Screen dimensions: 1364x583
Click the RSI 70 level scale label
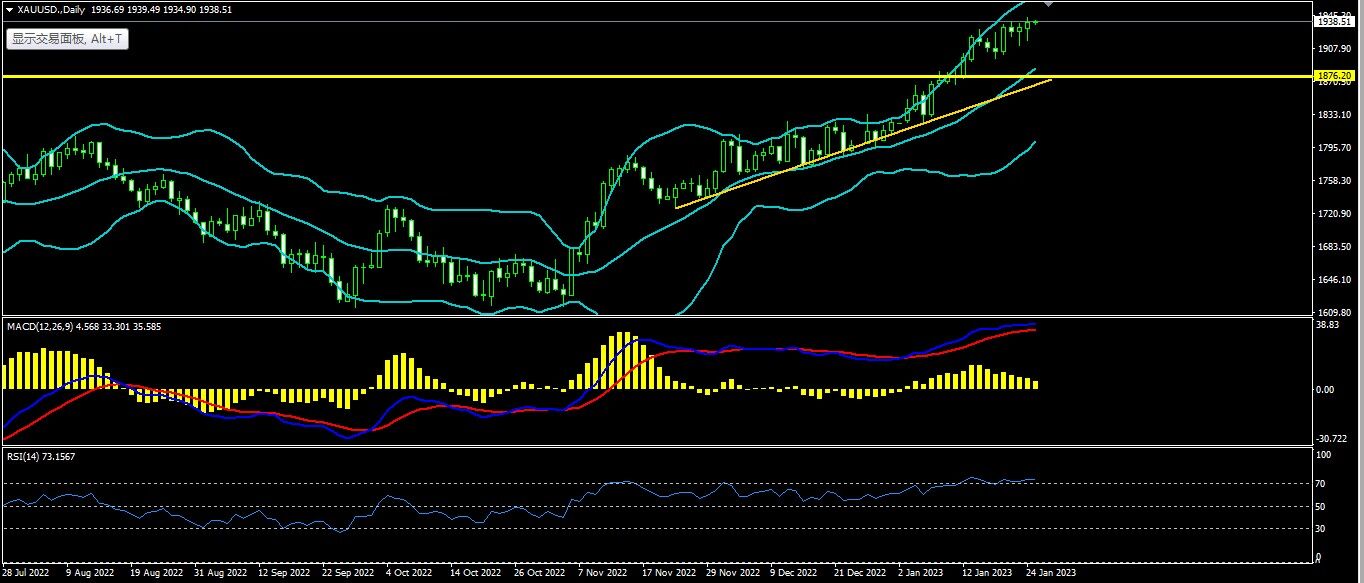[x=1320, y=484]
